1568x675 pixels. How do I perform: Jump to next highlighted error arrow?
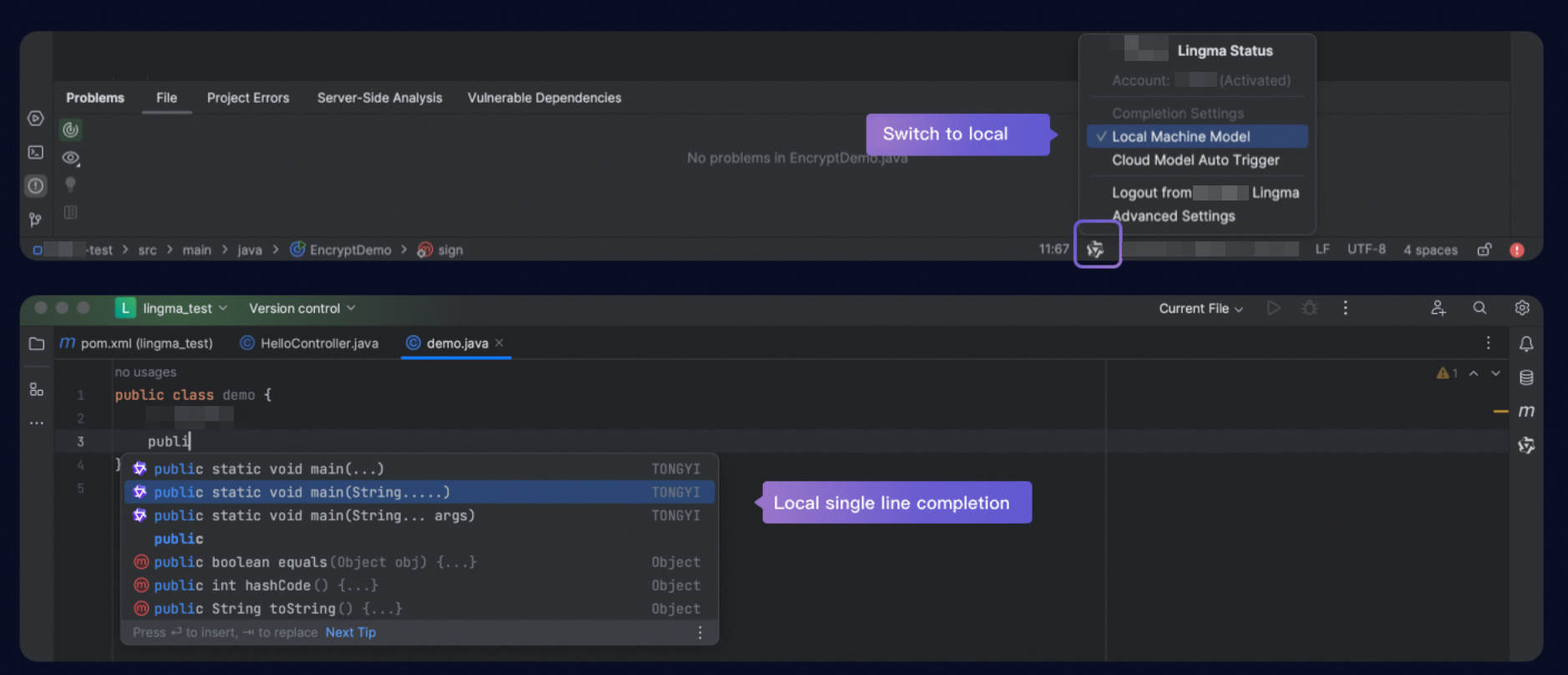[1496, 373]
